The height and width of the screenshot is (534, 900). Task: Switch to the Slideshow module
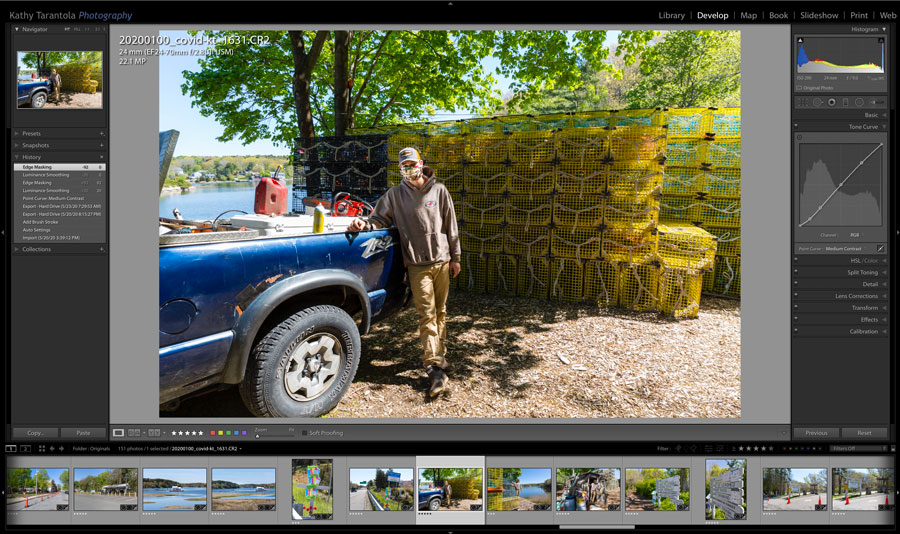[x=819, y=16]
